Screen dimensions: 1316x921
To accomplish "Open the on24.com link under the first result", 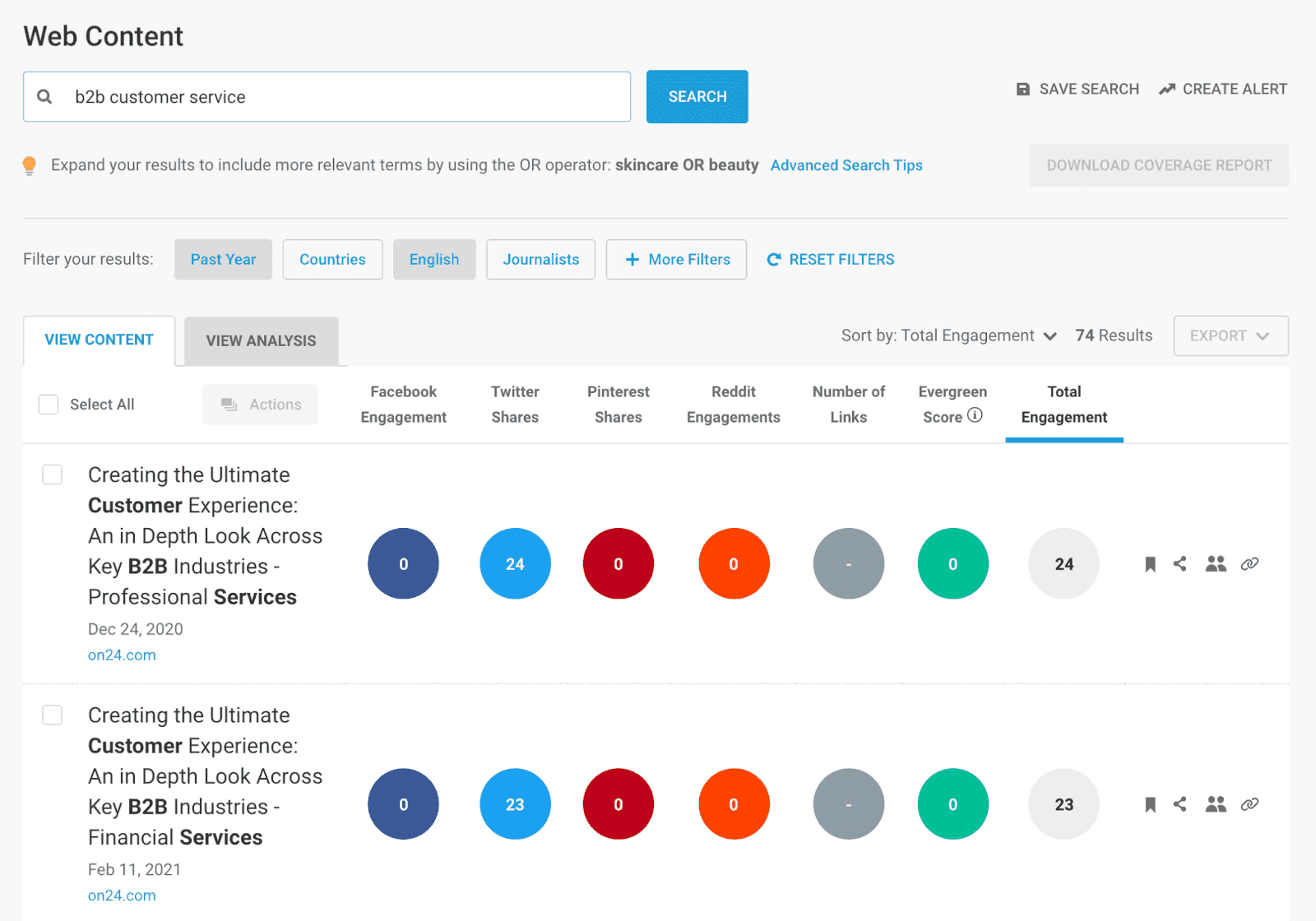I will click(x=121, y=655).
